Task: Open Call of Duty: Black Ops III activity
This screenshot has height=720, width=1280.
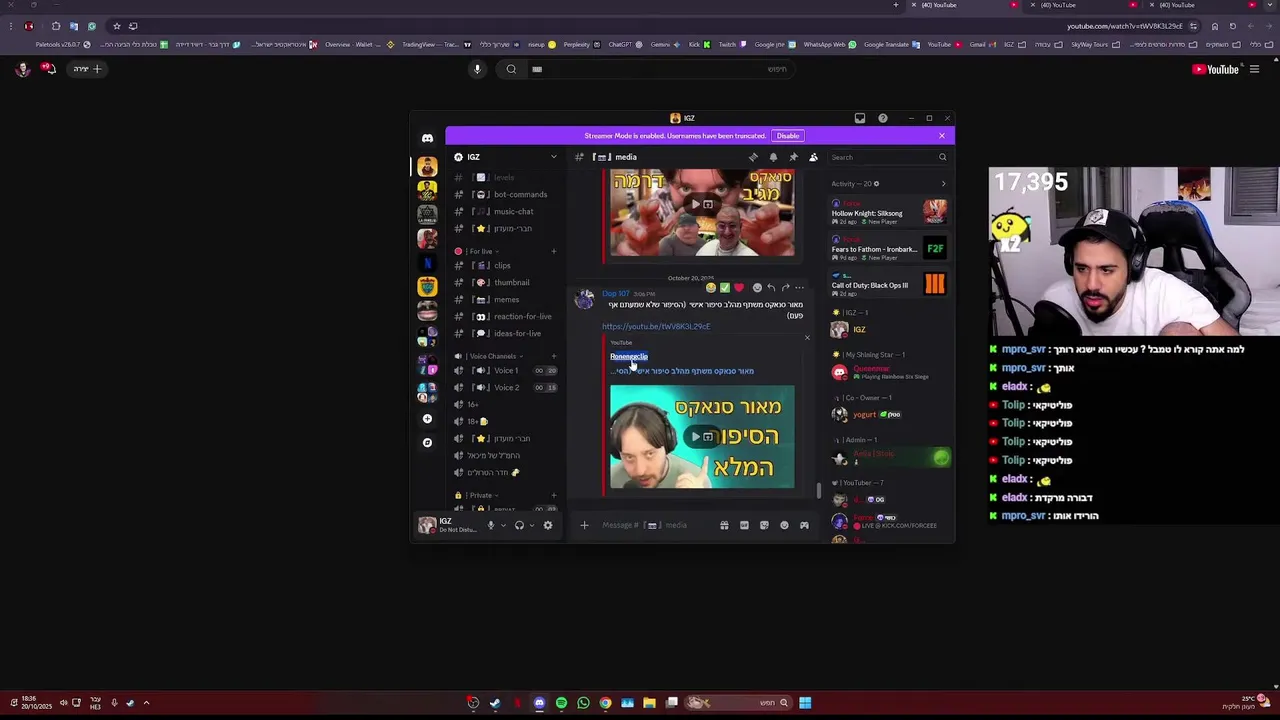Action: 889,284
